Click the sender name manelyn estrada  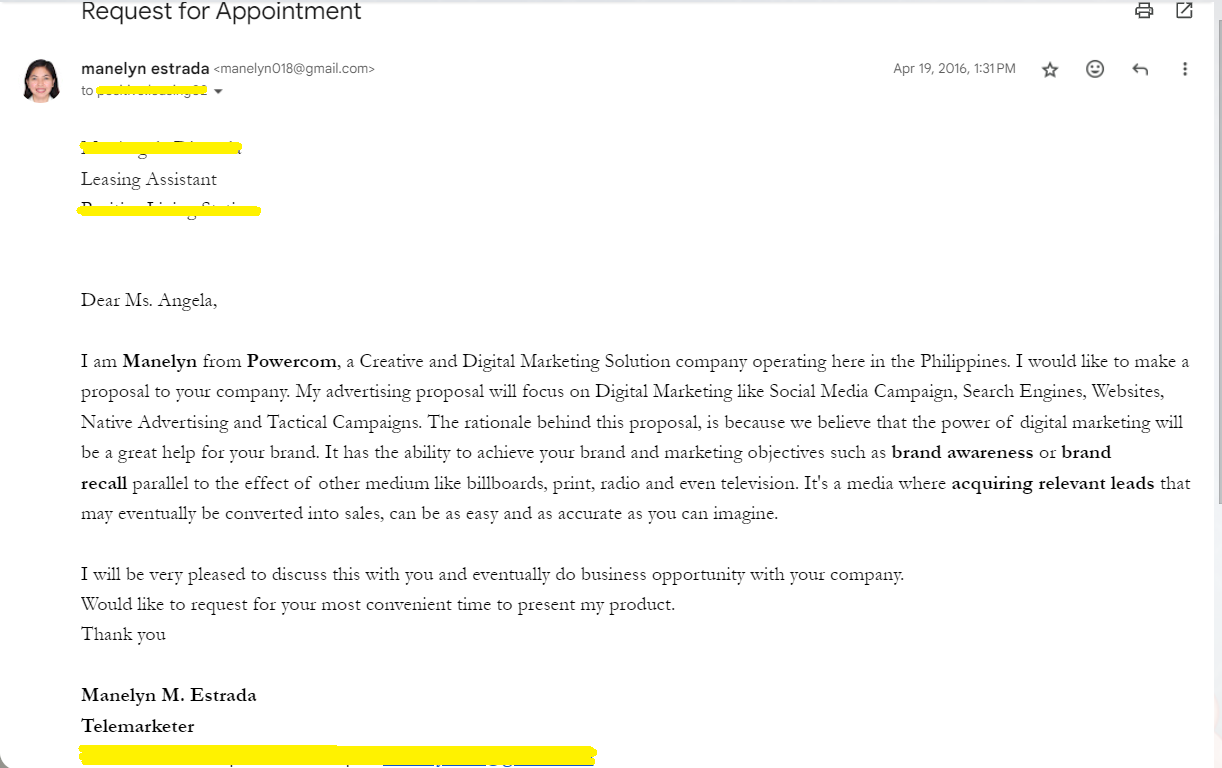pyautogui.click(x=145, y=69)
